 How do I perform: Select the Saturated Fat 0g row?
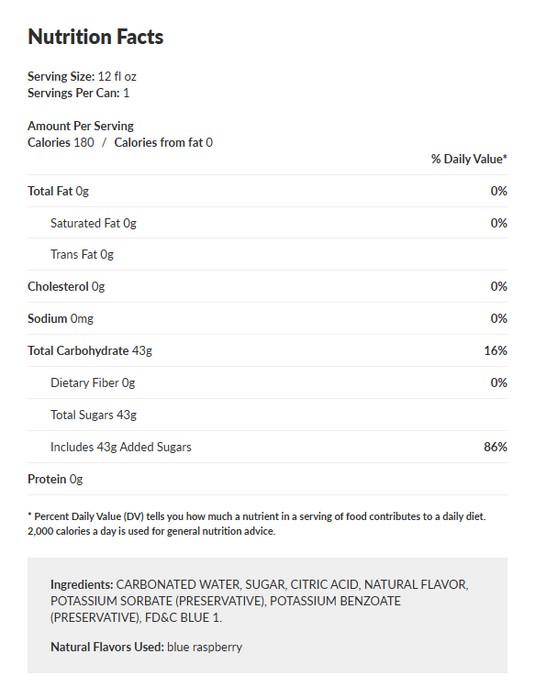(x=268, y=223)
